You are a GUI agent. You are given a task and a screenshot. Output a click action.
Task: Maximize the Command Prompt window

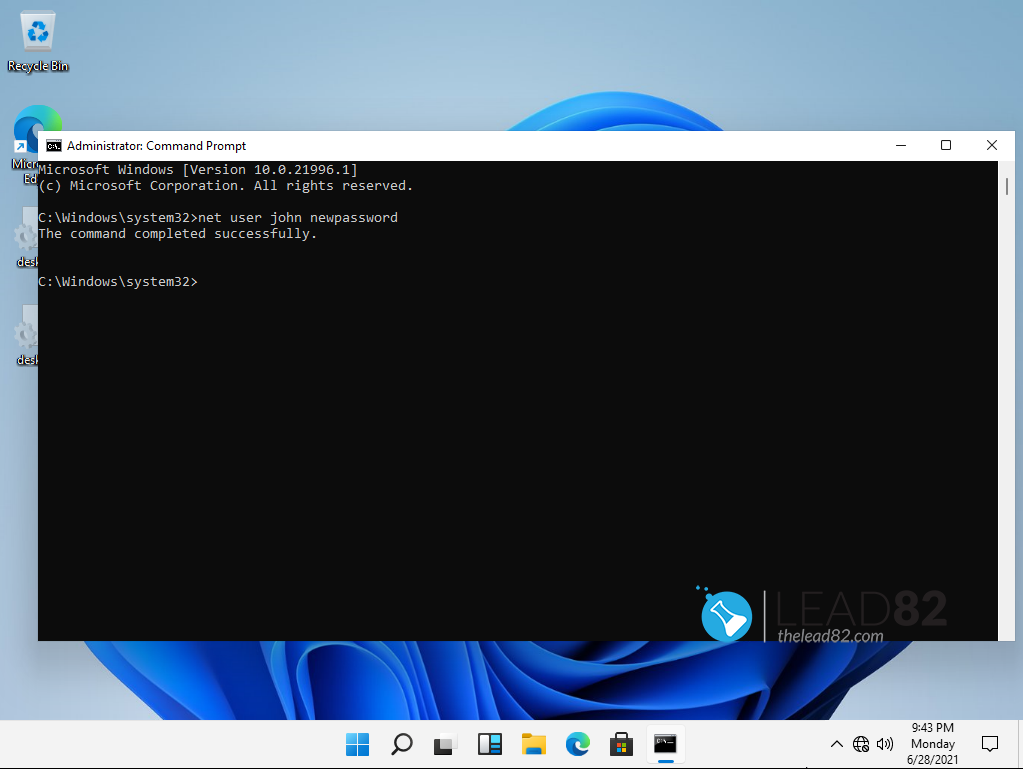[945, 145]
